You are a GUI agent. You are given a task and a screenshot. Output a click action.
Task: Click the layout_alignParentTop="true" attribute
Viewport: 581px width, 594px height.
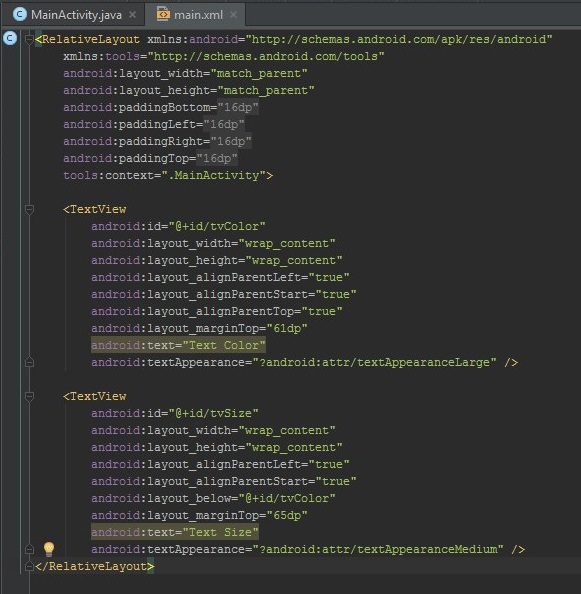[217, 311]
